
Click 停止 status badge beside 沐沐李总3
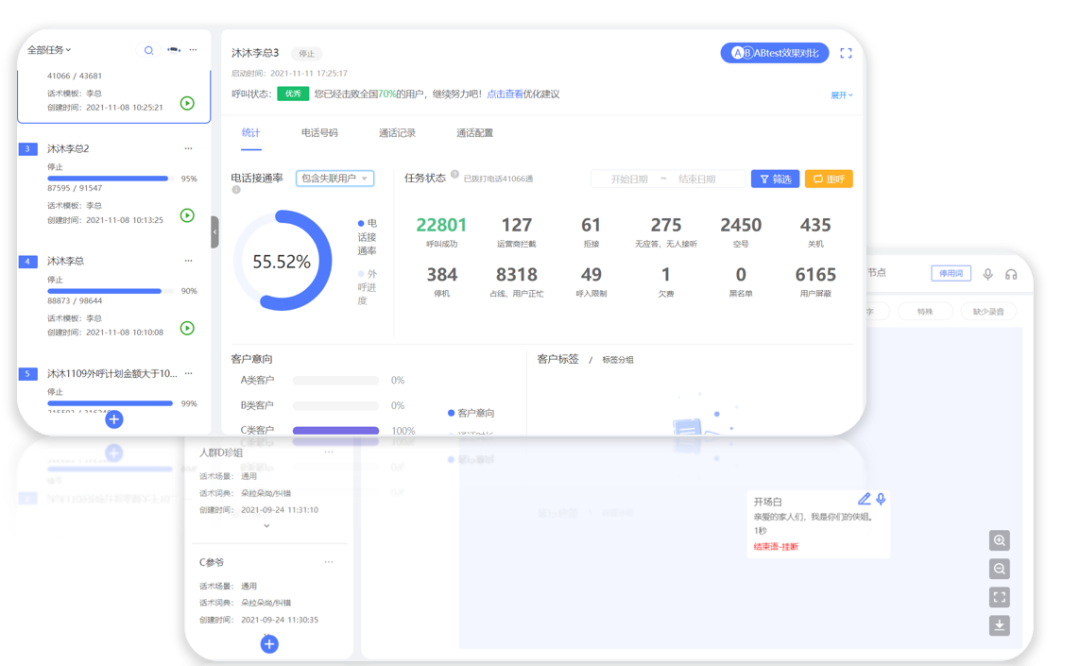(307, 54)
